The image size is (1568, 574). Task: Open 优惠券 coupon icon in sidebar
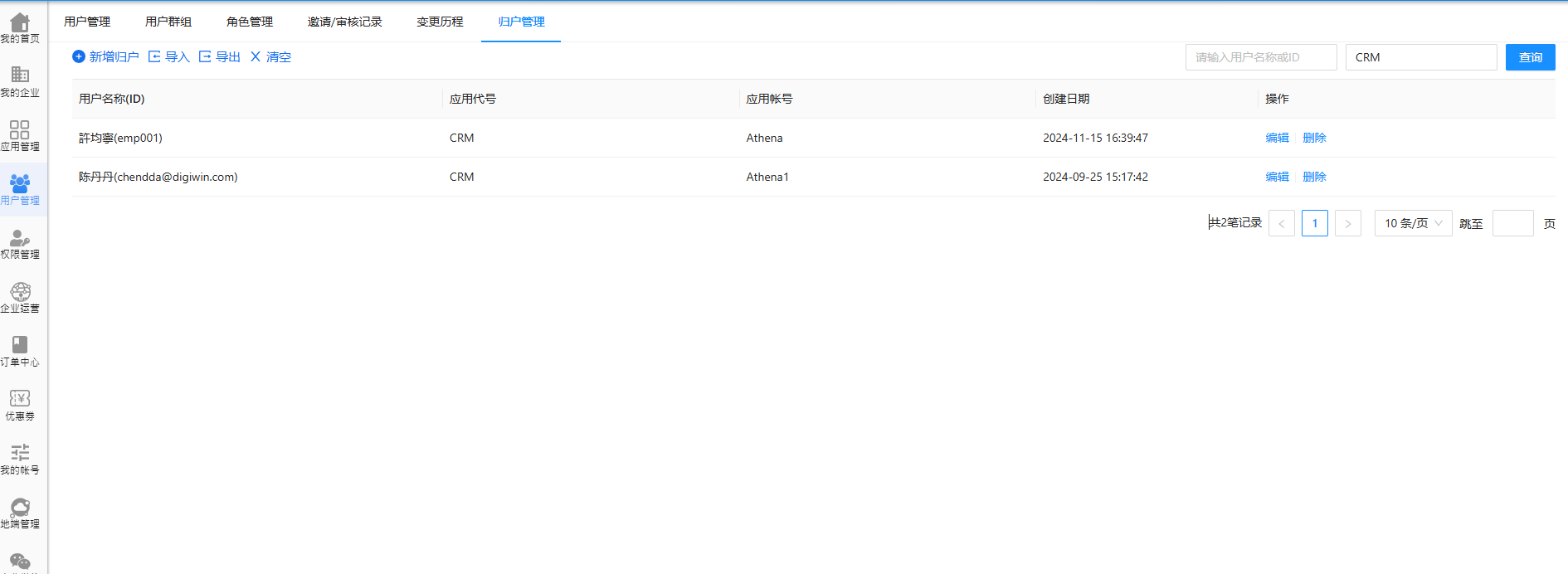coord(20,399)
